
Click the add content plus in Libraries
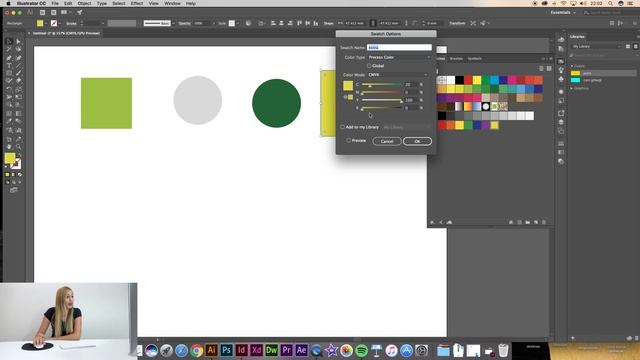pyautogui.click(x=573, y=338)
